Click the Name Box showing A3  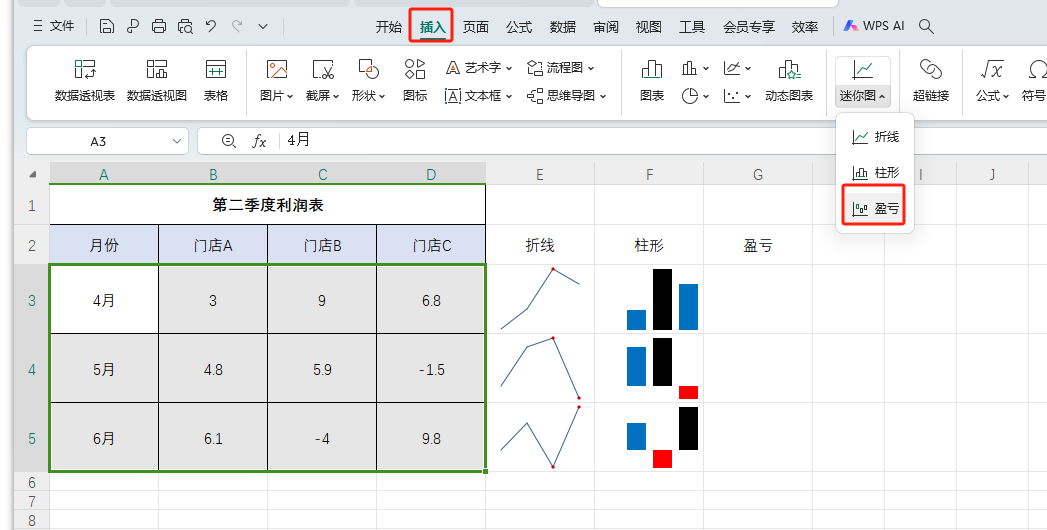point(98,141)
